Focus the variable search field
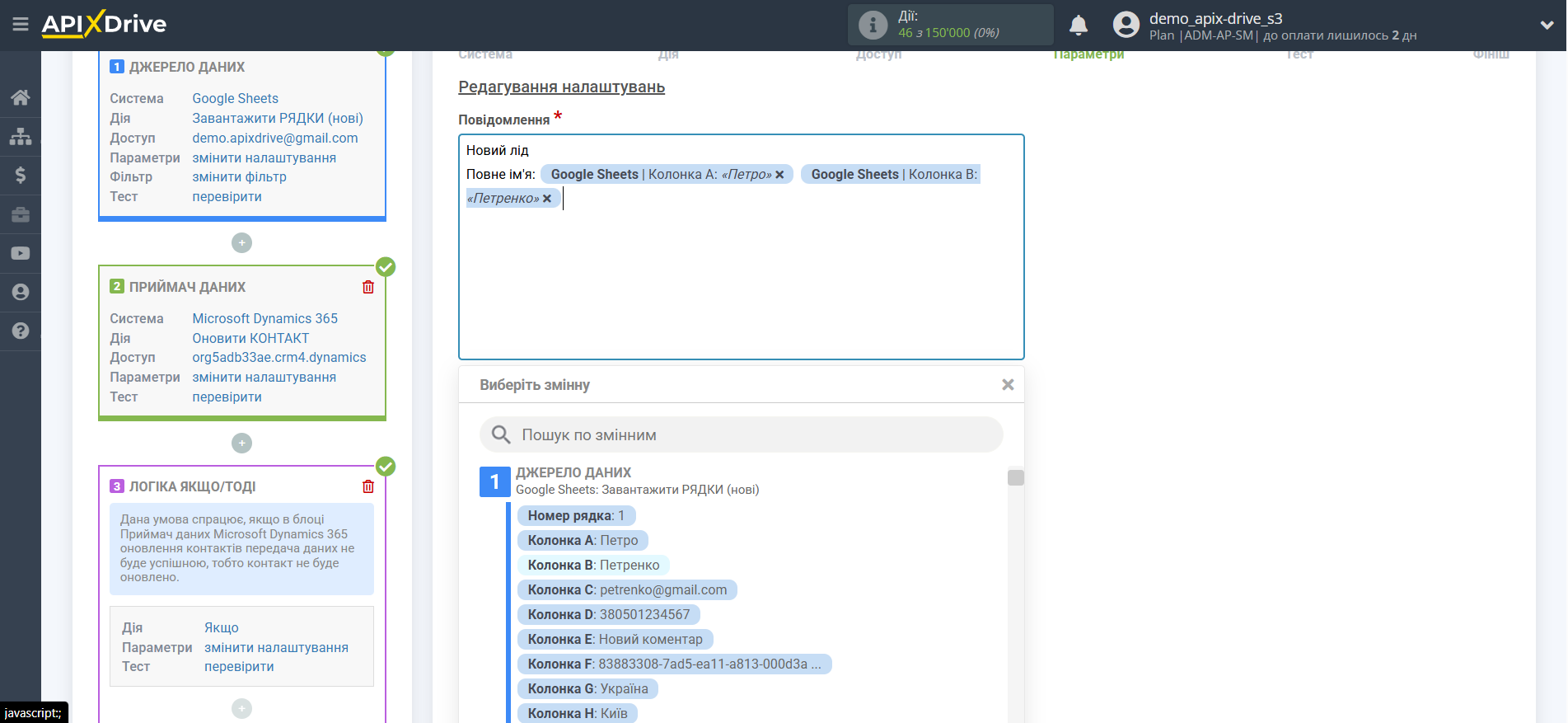This screenshot has width=1568, height=723. tap(741, 434)
